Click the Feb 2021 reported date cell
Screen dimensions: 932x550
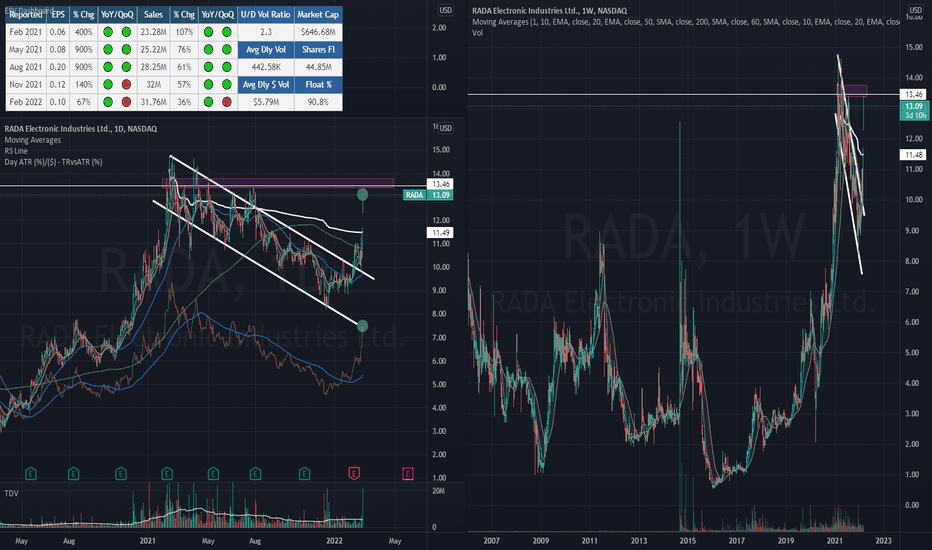(26, 32)
